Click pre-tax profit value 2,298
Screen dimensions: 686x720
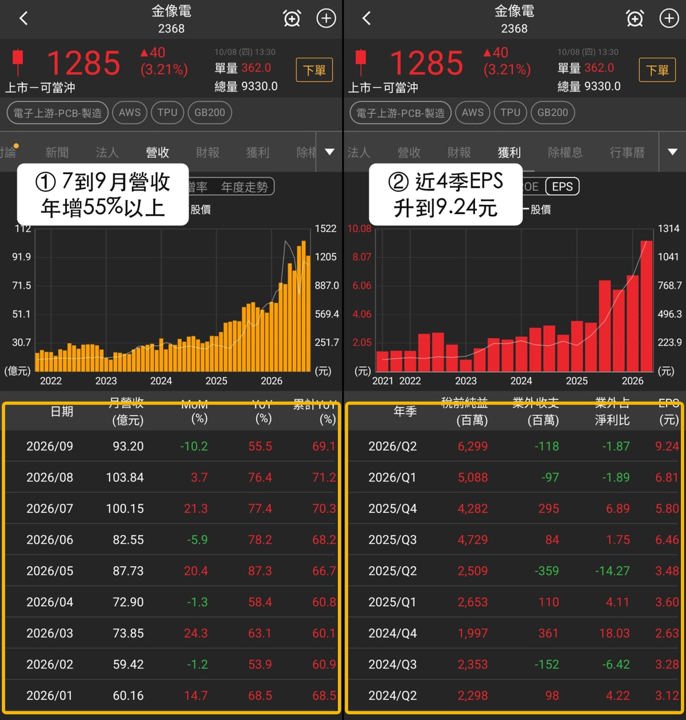(x=472, y=696)
